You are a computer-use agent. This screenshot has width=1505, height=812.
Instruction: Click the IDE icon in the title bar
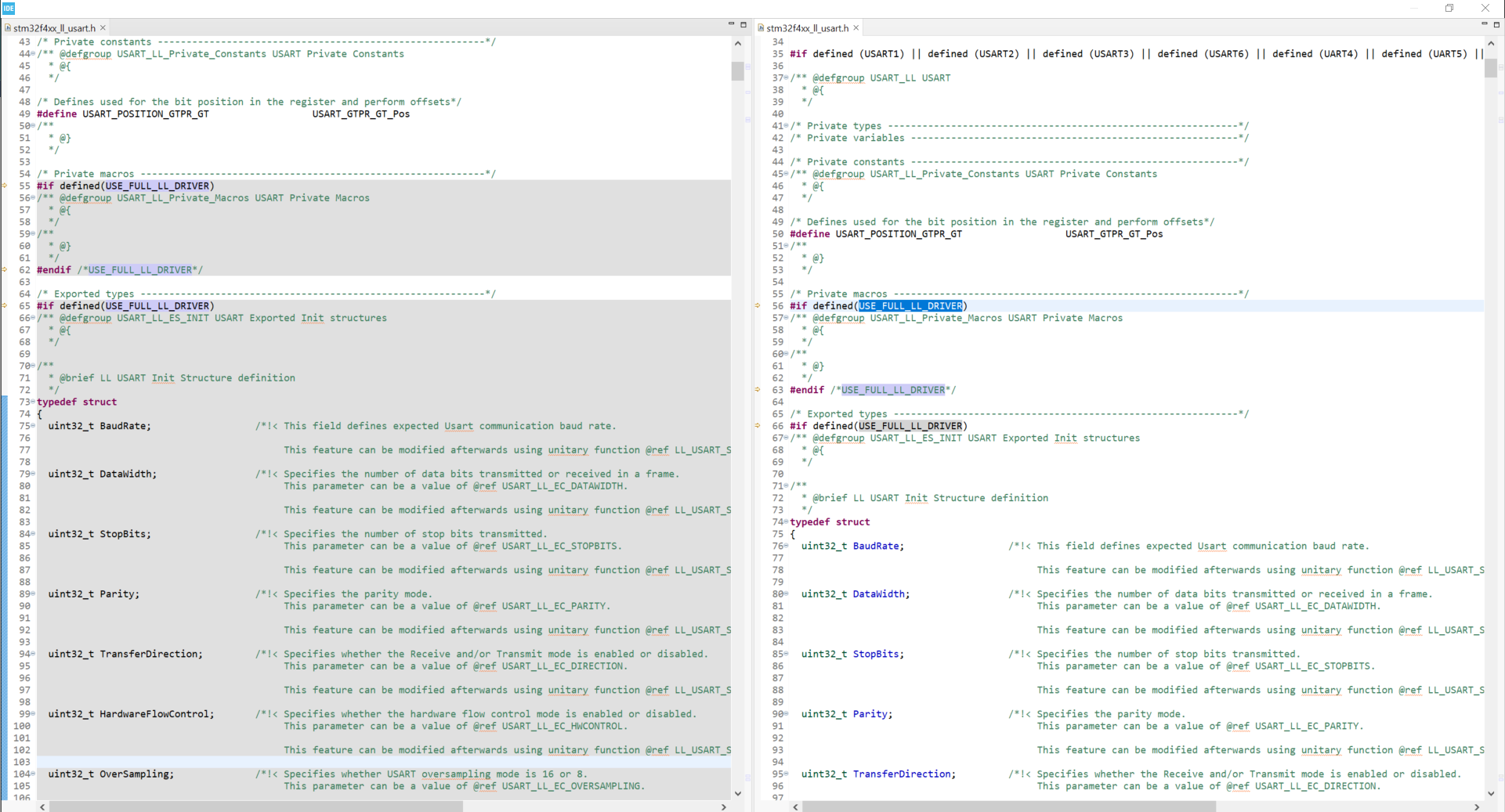pos(8,9)
